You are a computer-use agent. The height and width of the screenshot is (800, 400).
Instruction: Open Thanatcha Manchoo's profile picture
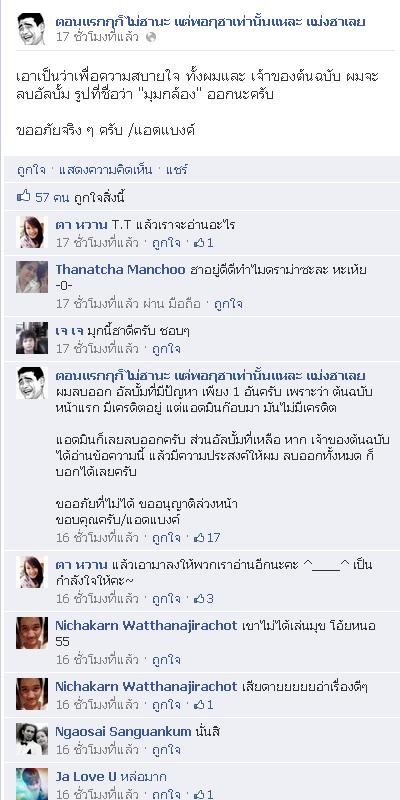coord(32,277)
